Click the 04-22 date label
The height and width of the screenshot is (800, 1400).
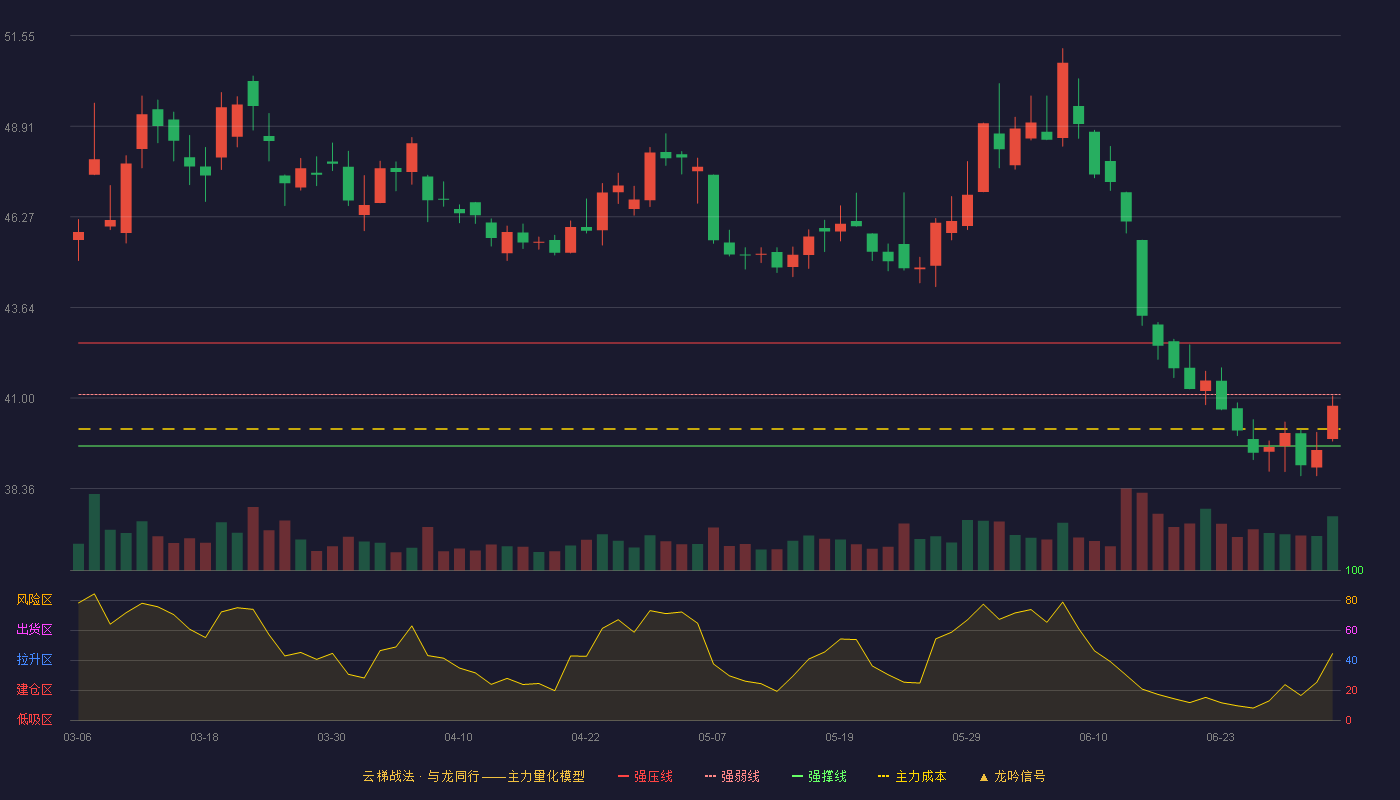point(585,737)
